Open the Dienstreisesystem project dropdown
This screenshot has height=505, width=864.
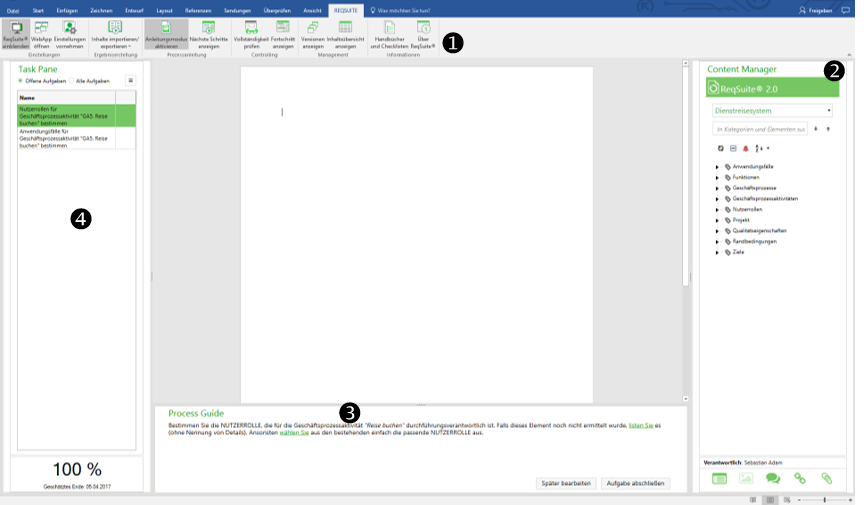(x=772, y=110)
